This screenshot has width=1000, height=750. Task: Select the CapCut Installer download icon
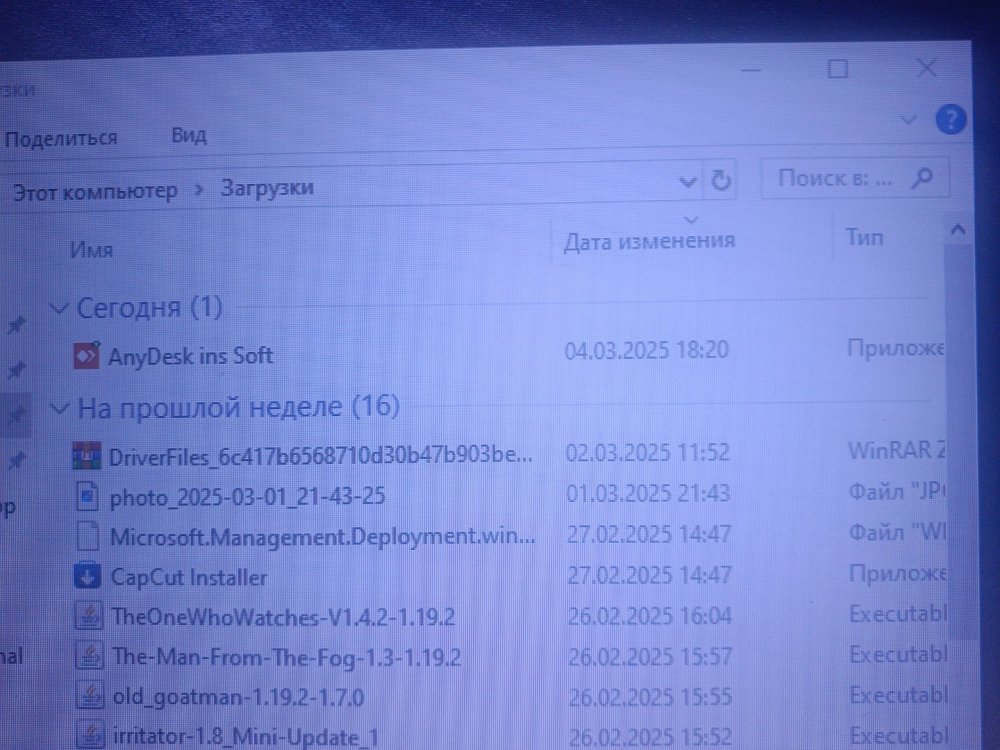coord(87,577)
